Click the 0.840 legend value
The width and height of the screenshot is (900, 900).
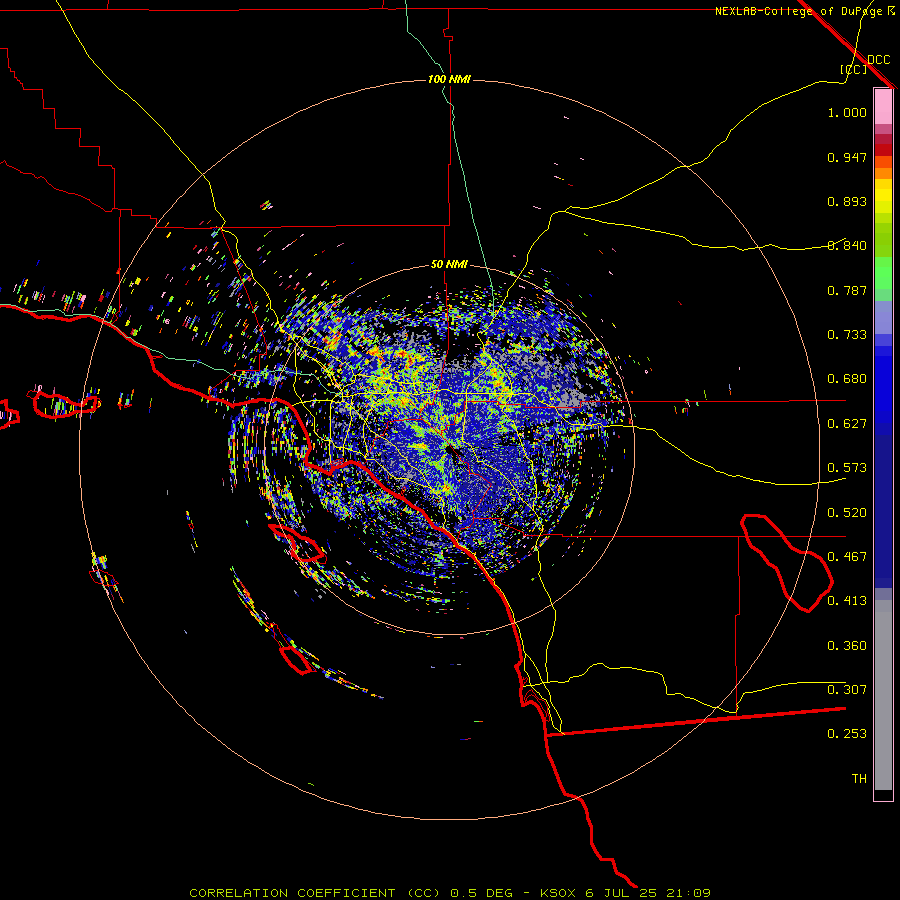[x=847, y=246]
